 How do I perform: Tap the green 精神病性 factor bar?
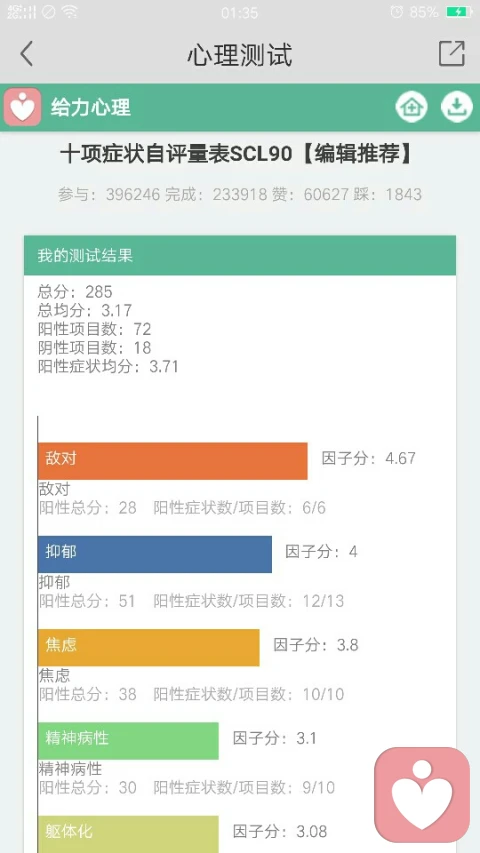coord(128,741)
